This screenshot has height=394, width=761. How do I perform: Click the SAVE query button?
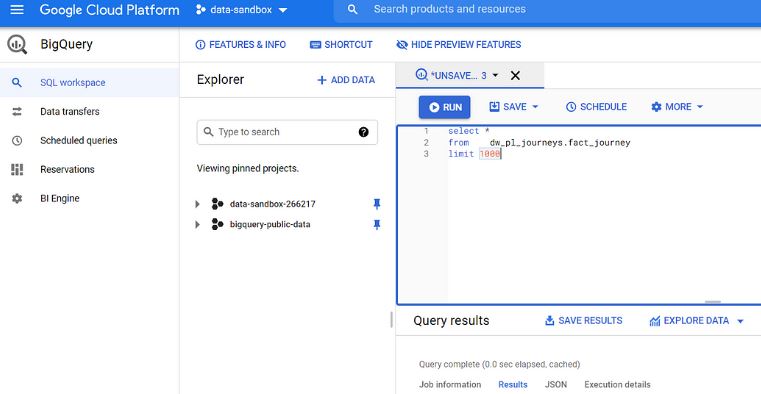tap(508, 107)
